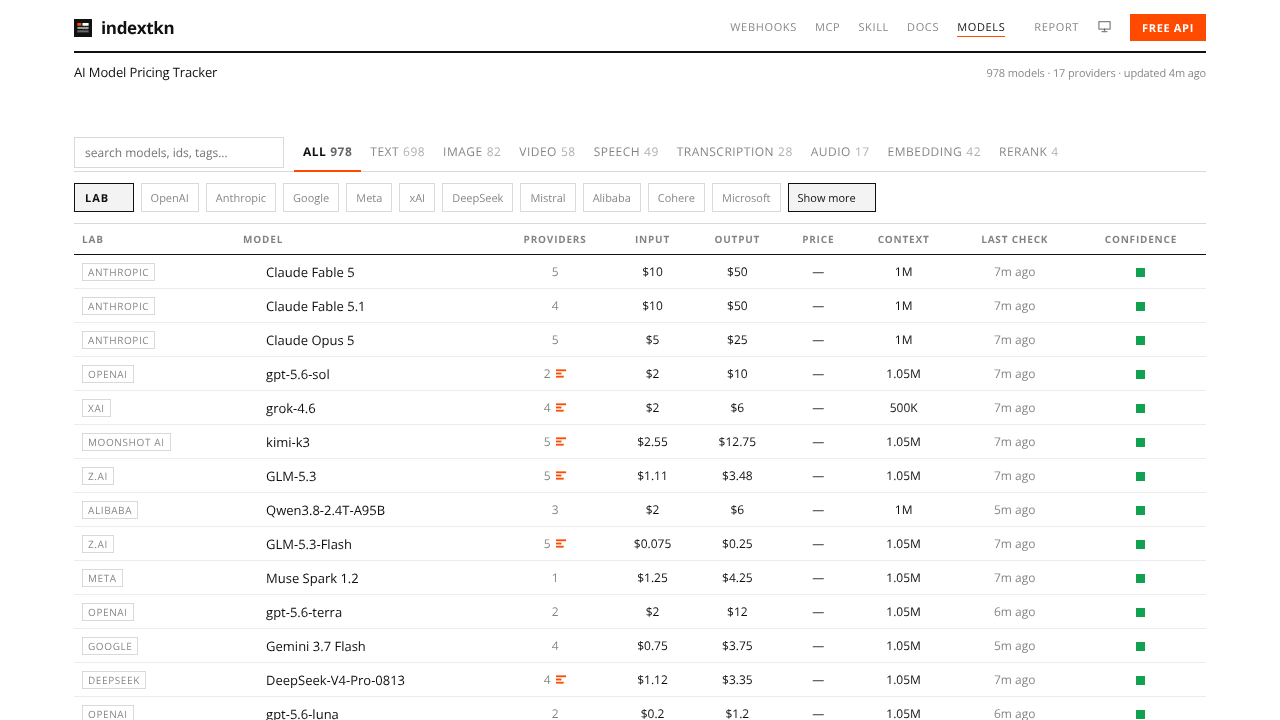Switch to the VIDEO 58 tab
1280x720 pixels.
(547, 152)
